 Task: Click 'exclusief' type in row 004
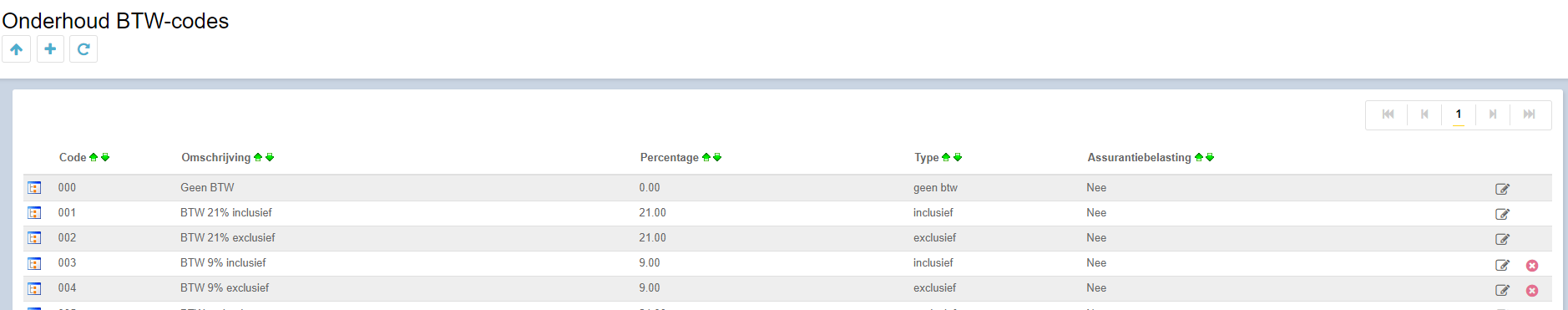(x=934, y=287)
